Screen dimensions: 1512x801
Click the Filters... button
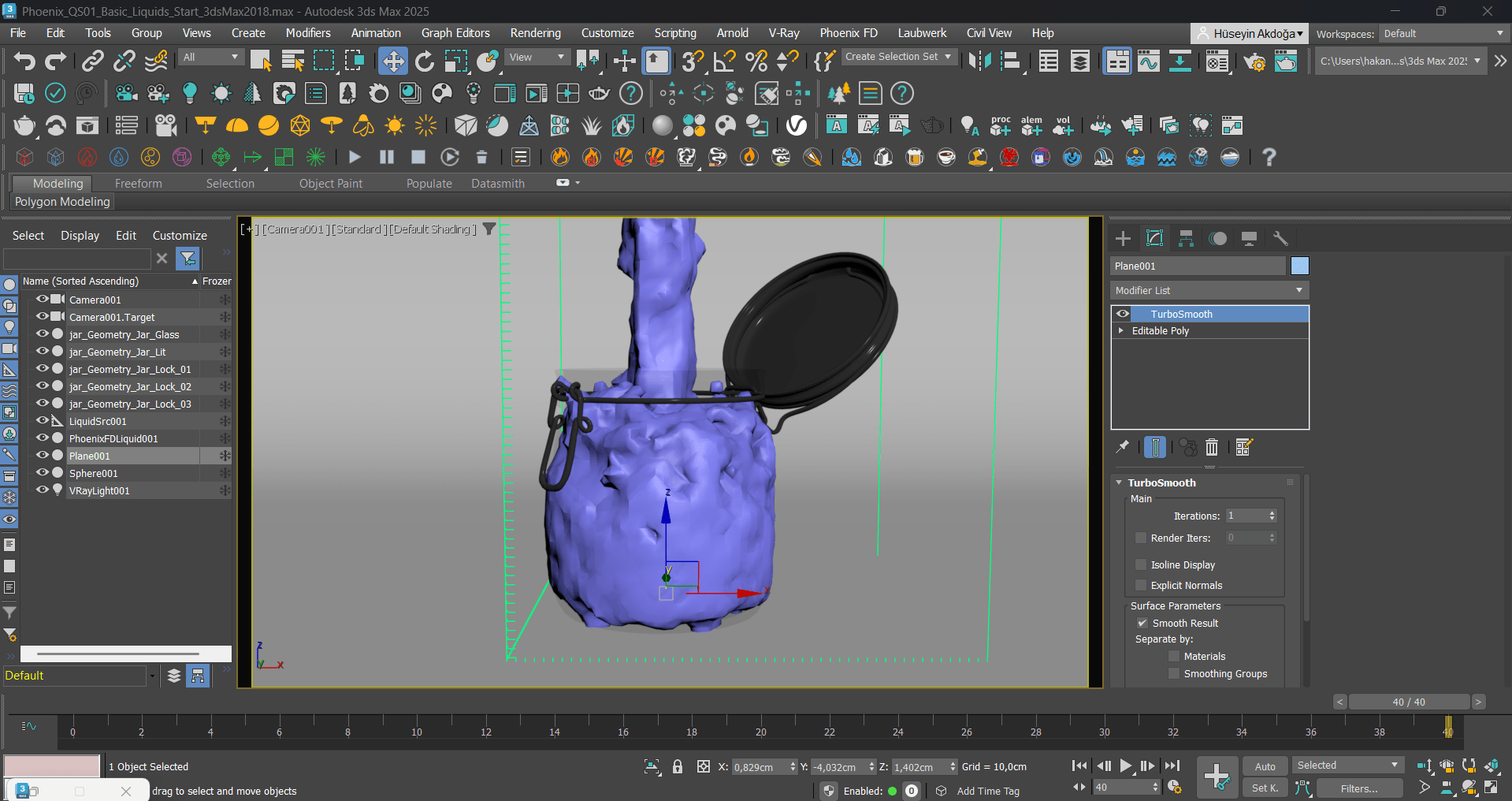1358,788
